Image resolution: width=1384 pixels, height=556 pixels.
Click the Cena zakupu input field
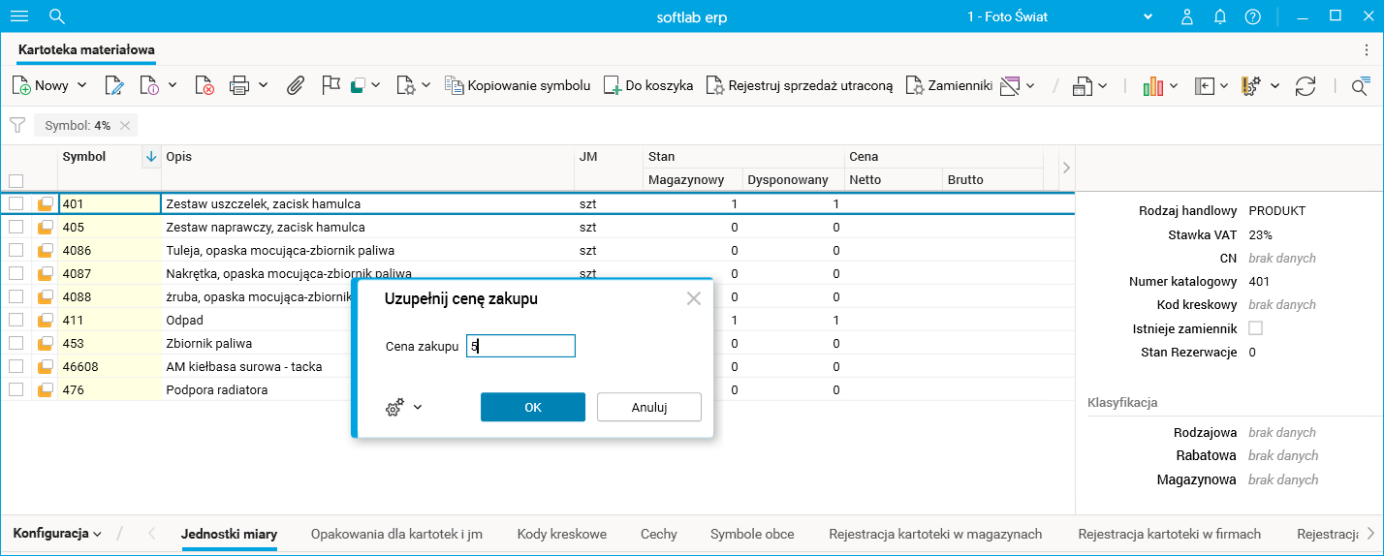pyautogui.click(x=521, y=346)
